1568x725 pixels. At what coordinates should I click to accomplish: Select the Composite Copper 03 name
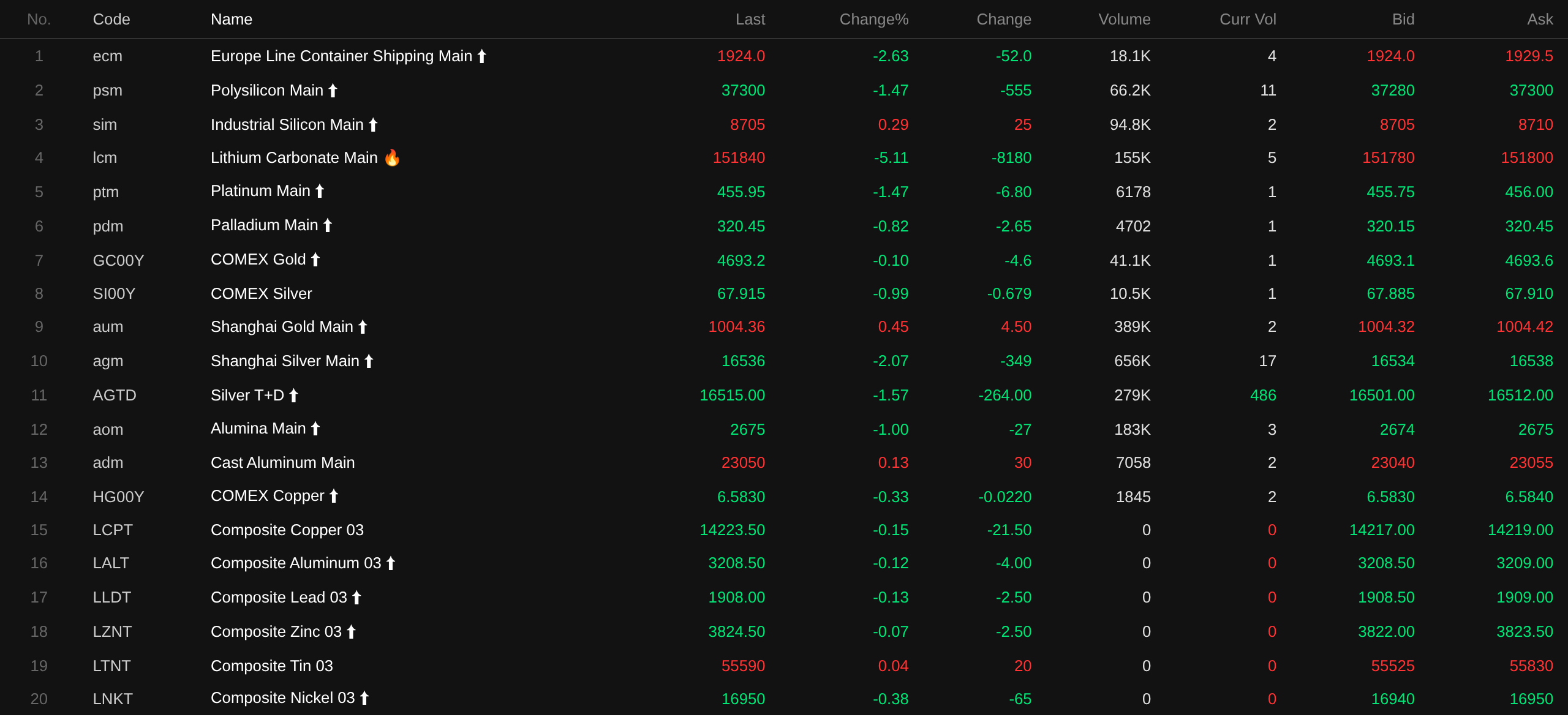click(x=287, y=530)
